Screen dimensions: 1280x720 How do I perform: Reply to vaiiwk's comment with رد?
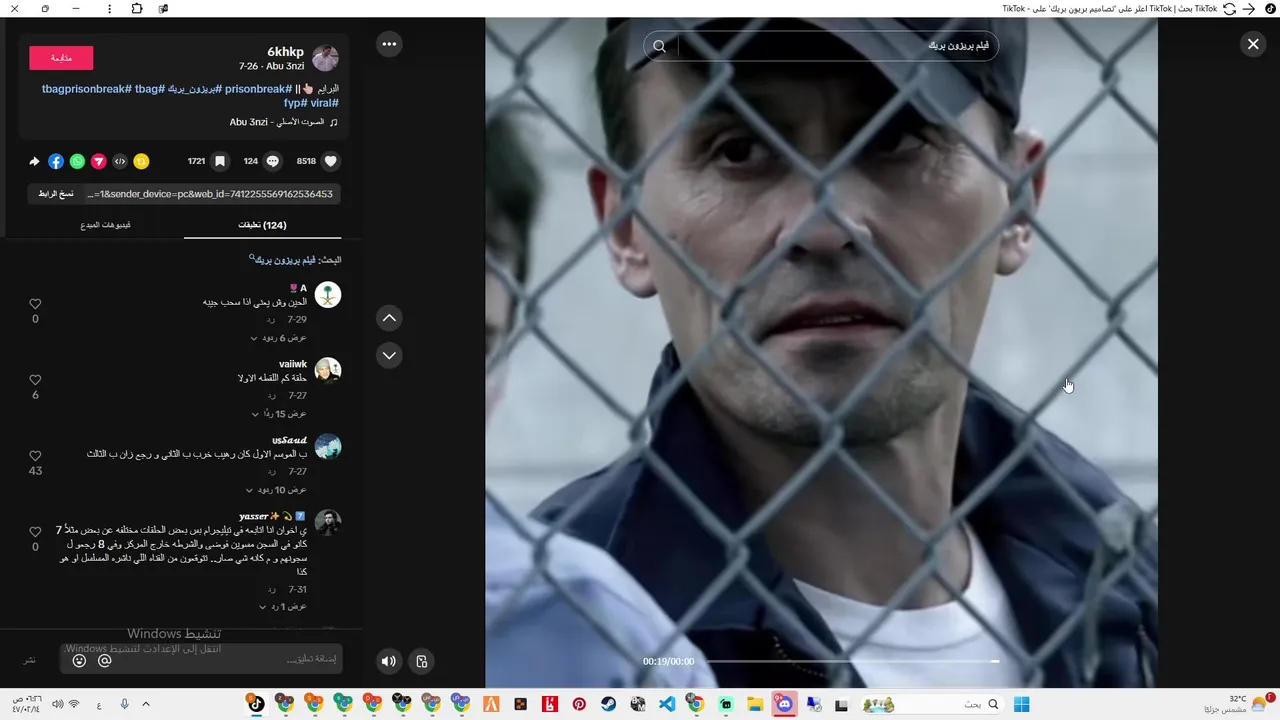[x=271, y=396]
